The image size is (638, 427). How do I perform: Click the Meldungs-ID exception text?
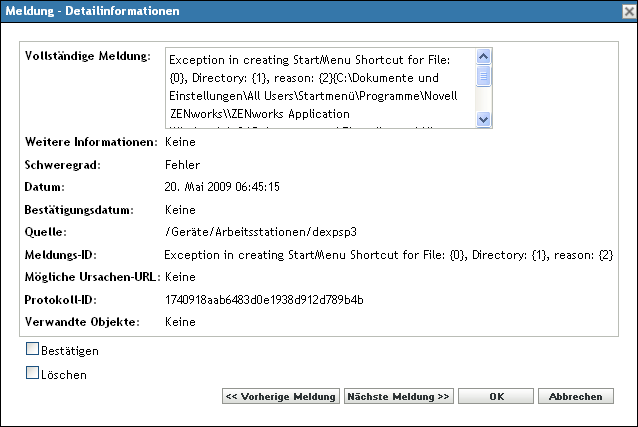click(388, 255)
